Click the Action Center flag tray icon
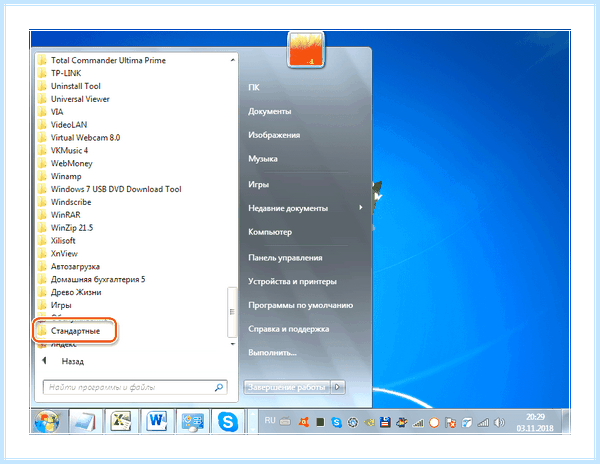Screen dimensions: 600x464 click(451, 423)
